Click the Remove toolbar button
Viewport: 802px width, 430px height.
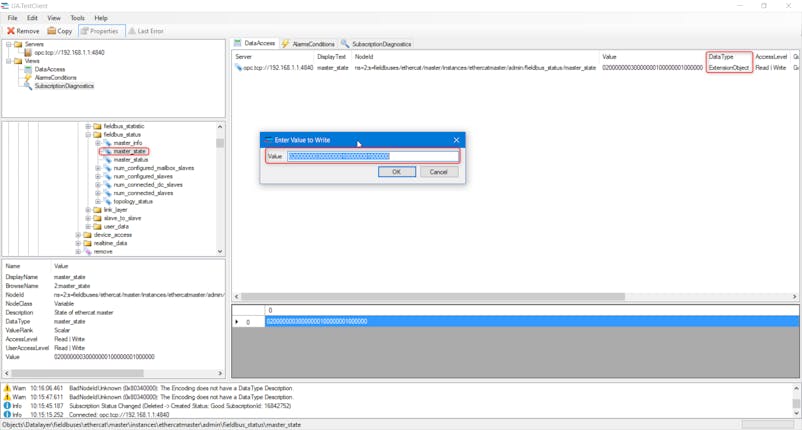coord(23,31)
